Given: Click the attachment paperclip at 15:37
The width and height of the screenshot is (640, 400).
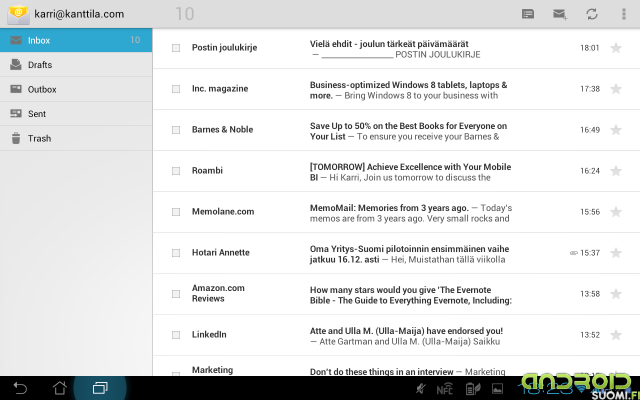Looking at the screenshot, I should coord(573,253).
